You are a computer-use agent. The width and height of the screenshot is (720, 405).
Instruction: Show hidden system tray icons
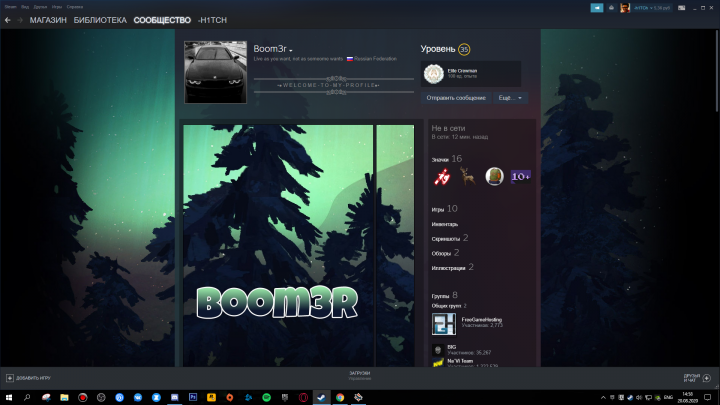(x=603, y=398)
